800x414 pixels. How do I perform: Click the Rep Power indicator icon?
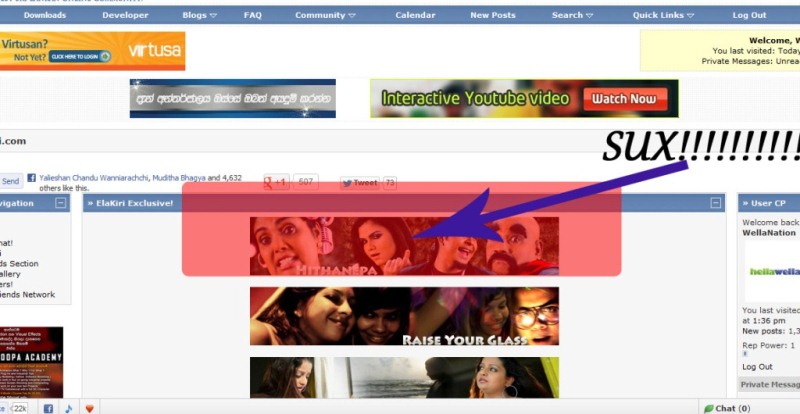(744, 354)
